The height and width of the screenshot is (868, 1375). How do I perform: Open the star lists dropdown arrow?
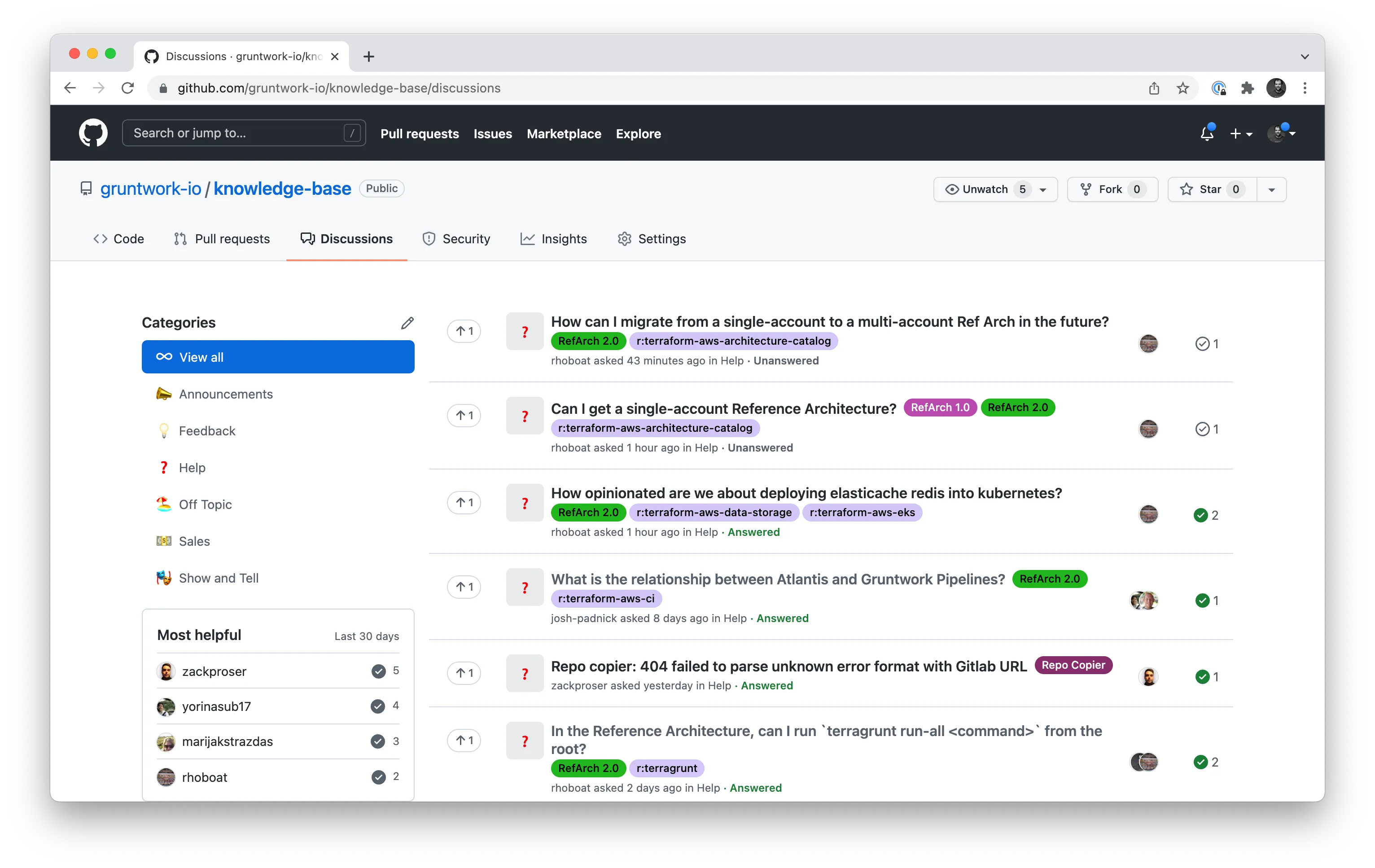click(1272, 189)
